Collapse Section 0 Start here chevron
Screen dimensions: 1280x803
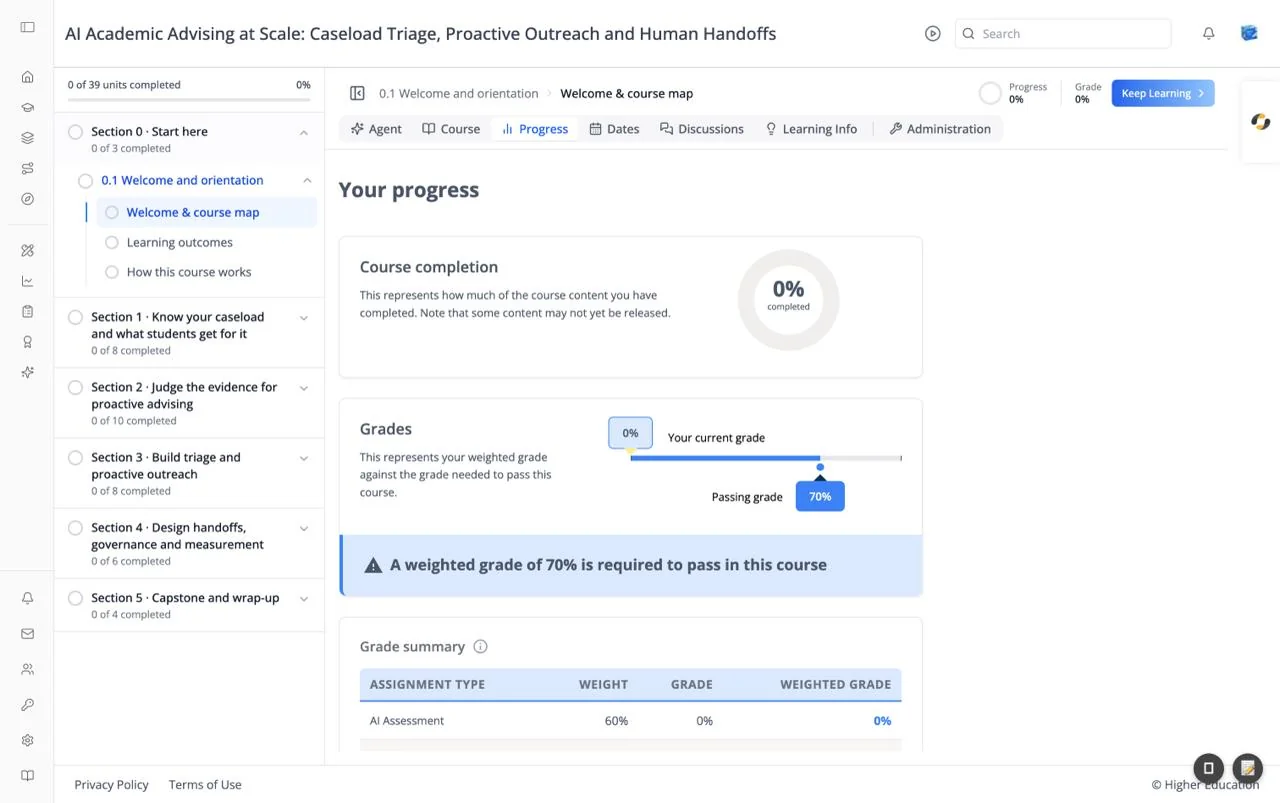(304, 132)
